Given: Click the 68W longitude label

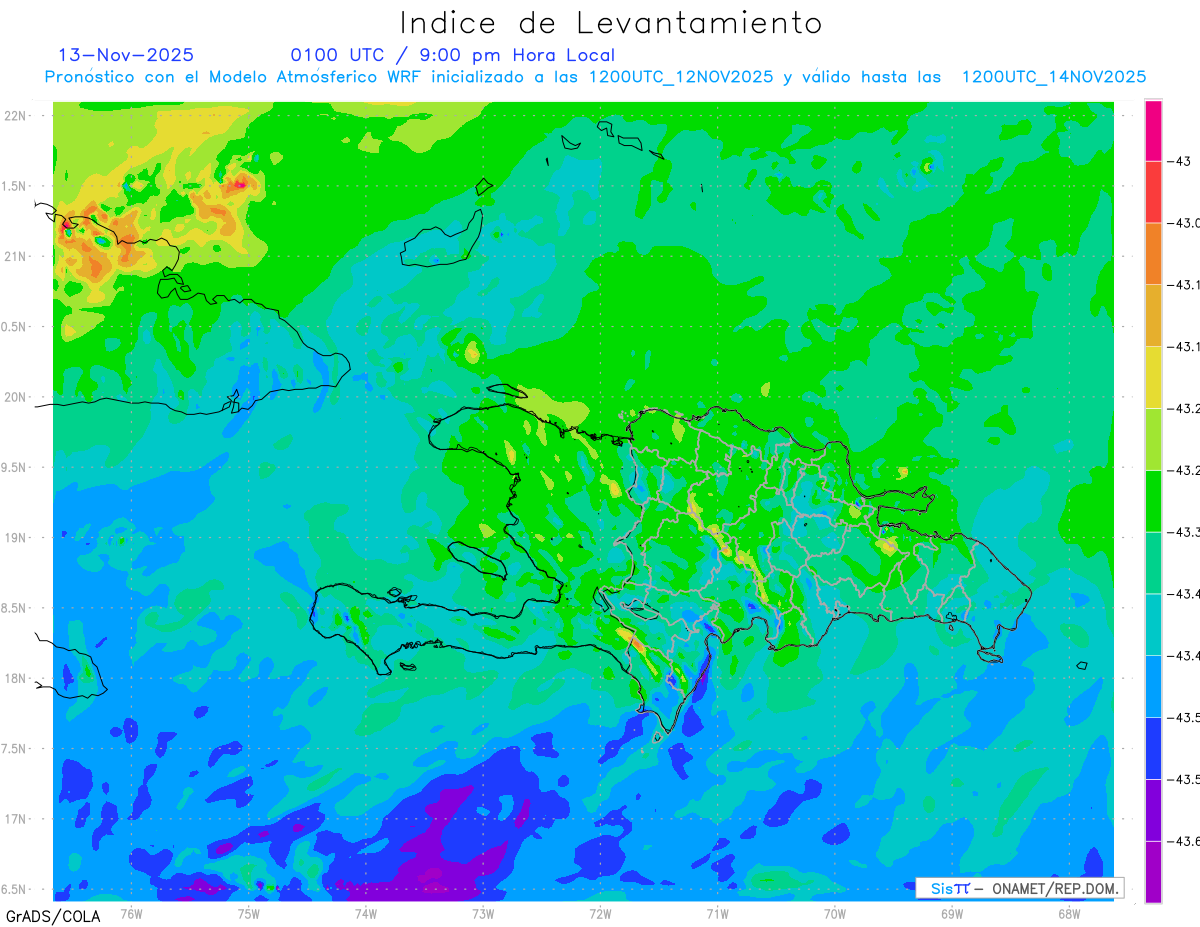Looking at the screenshot, I should [1069, 914].
